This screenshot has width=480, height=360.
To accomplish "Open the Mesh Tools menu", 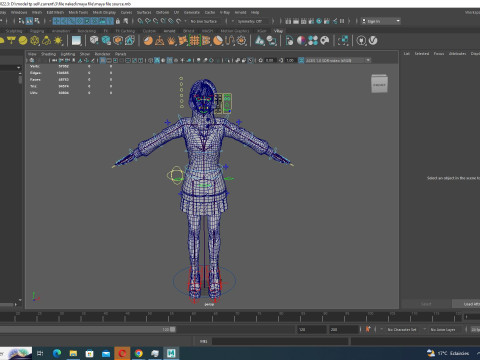I will [78, 12].
